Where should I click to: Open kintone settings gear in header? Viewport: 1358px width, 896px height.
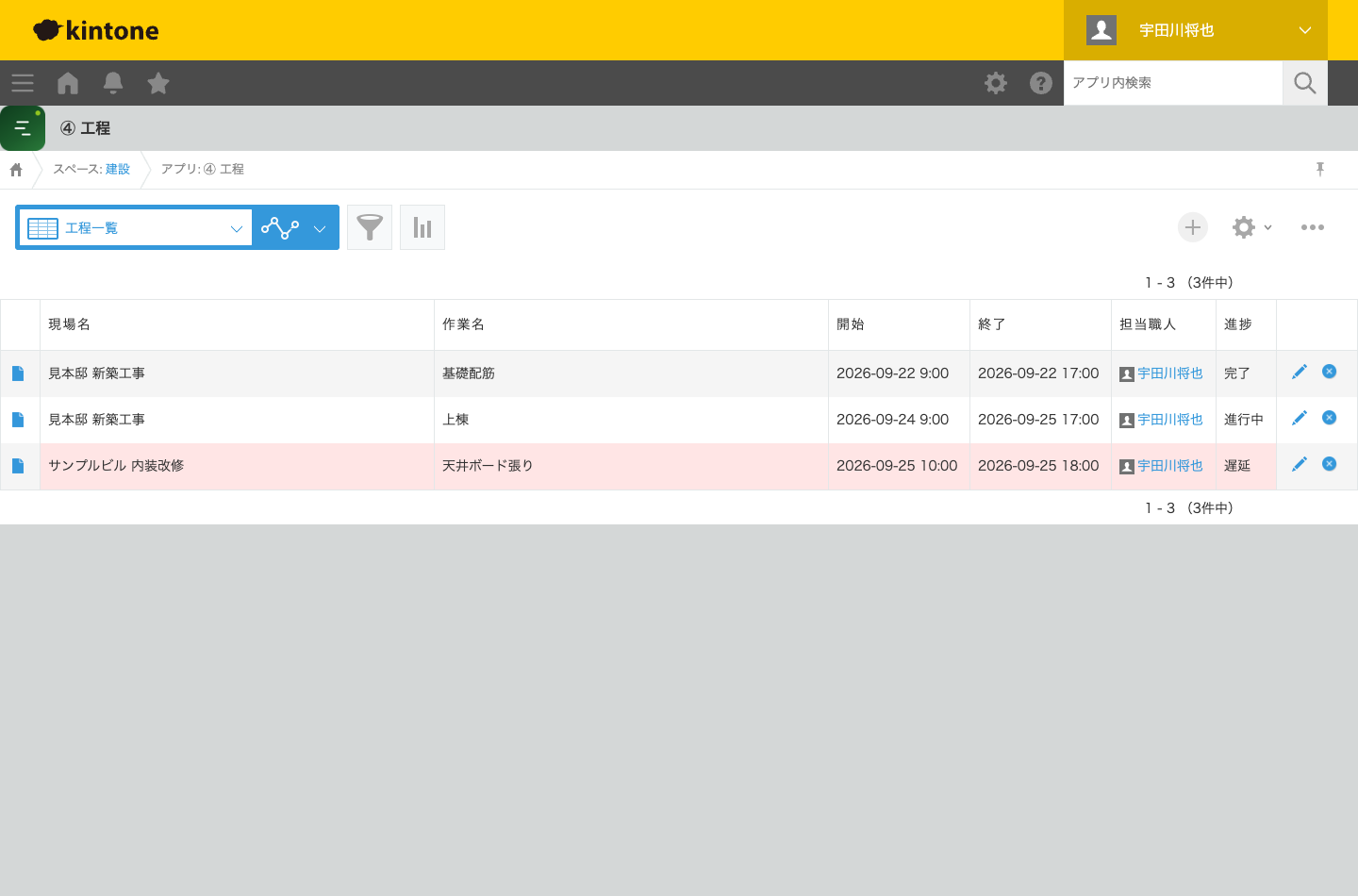pos(996,83)
